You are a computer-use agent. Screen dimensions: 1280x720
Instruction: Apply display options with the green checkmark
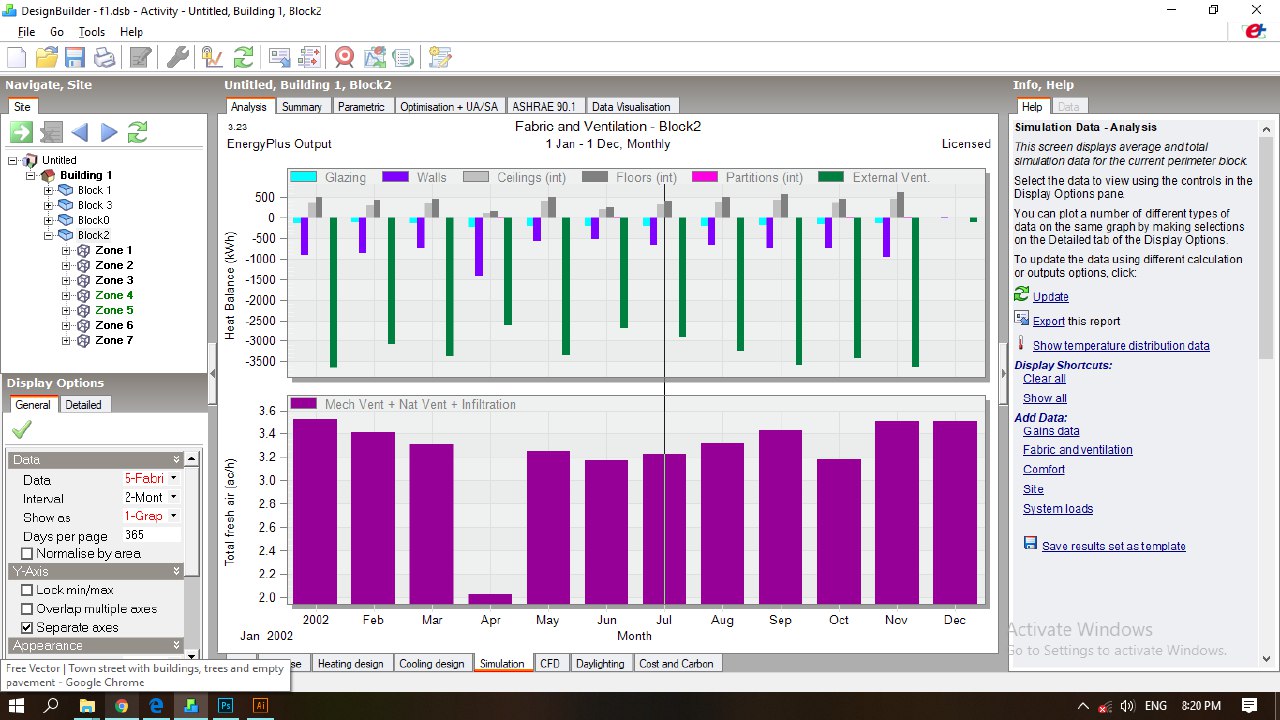(x=21, y=429)
